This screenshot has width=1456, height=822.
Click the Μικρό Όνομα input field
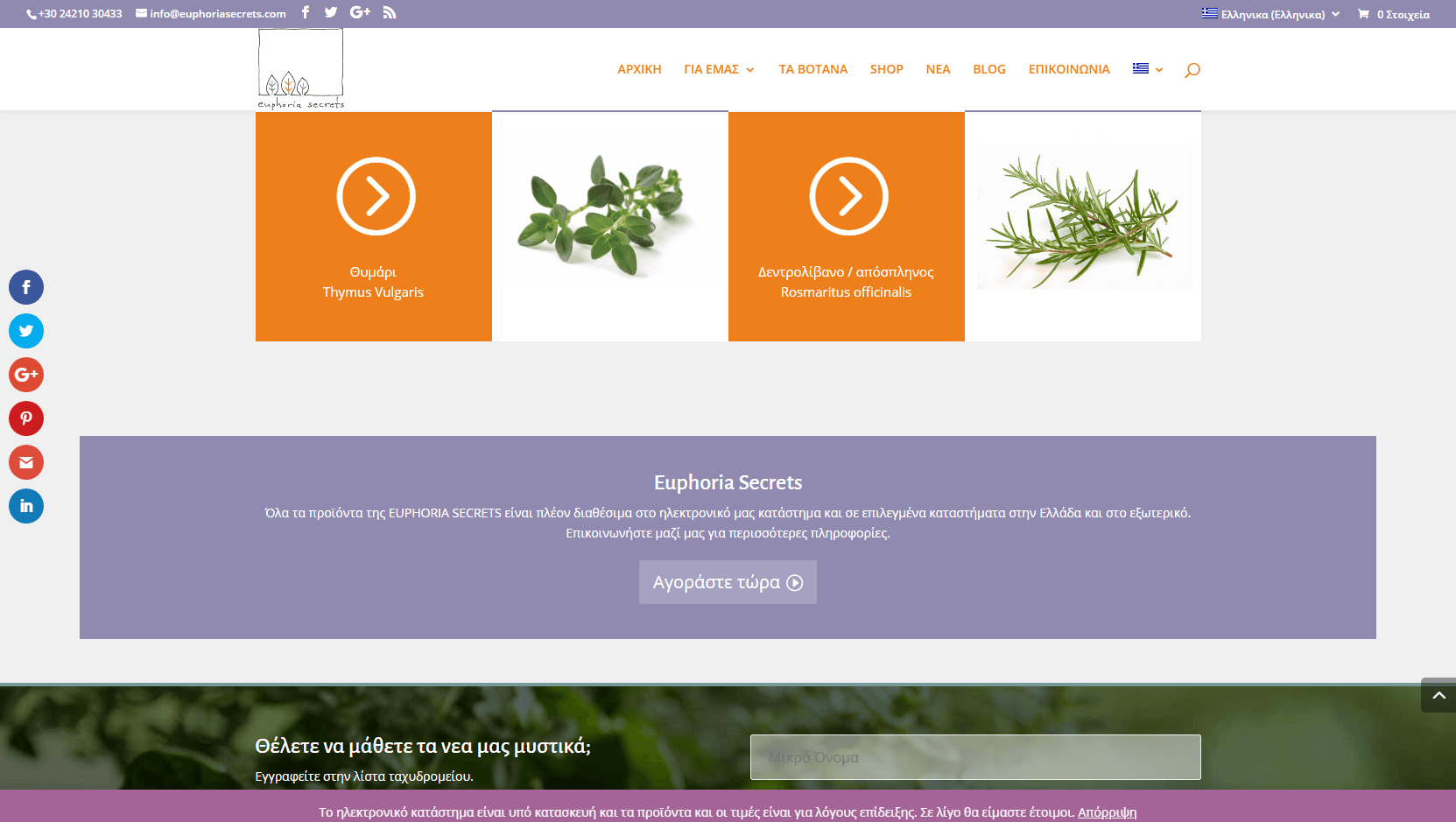(975, 757)
